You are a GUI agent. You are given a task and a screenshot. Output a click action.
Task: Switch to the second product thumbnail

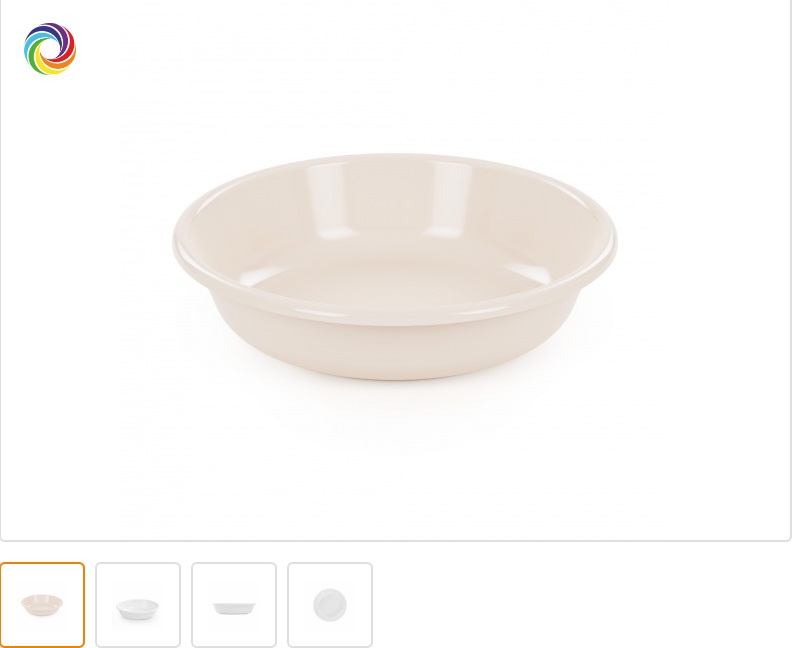click(x=138, y=605)
